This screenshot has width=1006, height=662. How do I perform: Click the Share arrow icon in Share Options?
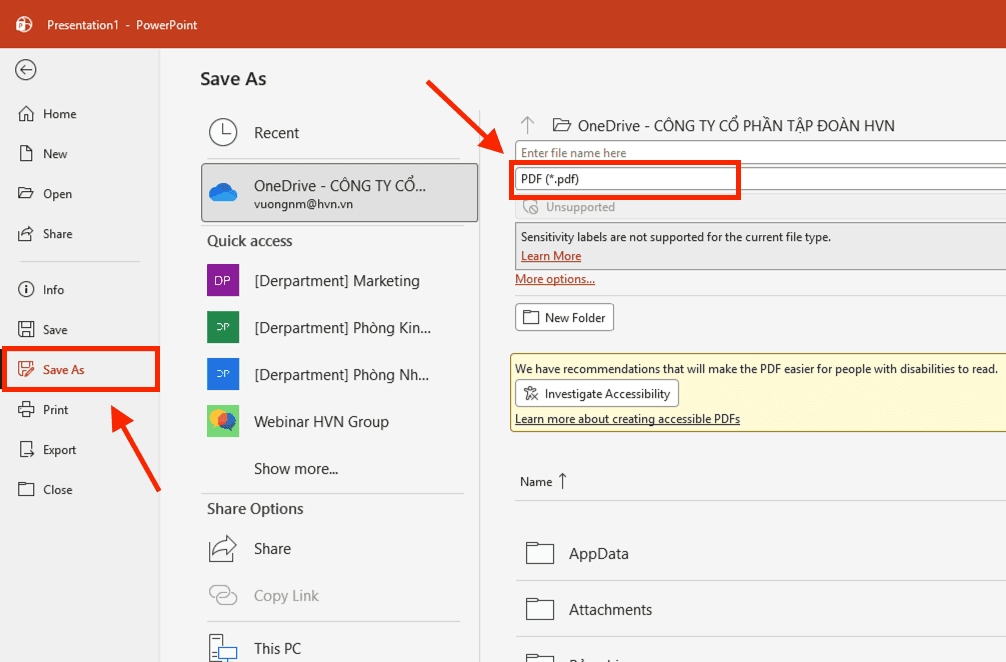[223, 548]
